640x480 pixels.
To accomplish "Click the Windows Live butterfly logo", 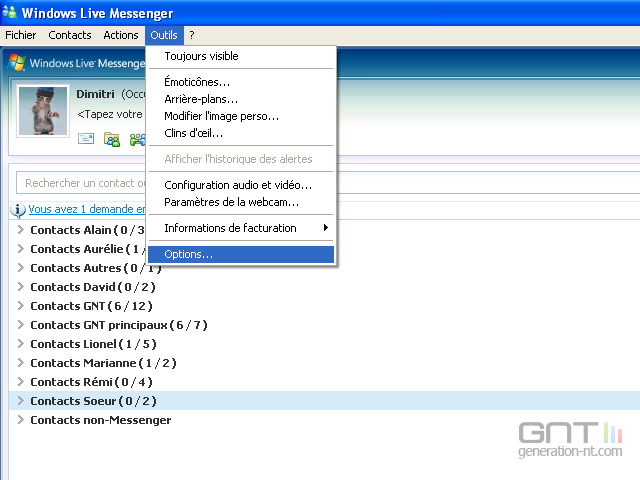I will pos(17,62).
